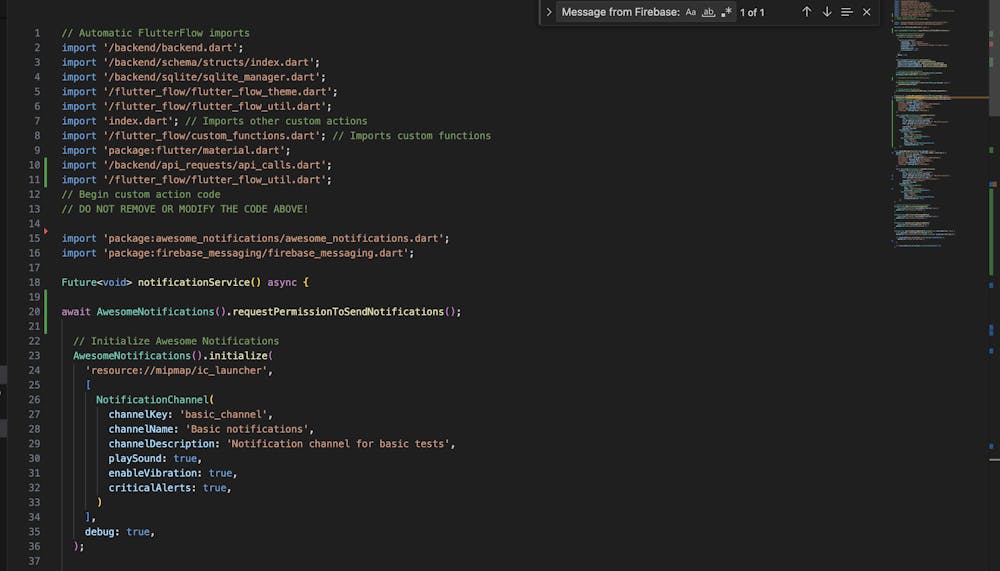Enable regular expression search option
This screenshot has width=1000, height=571.
coord(726,12)
